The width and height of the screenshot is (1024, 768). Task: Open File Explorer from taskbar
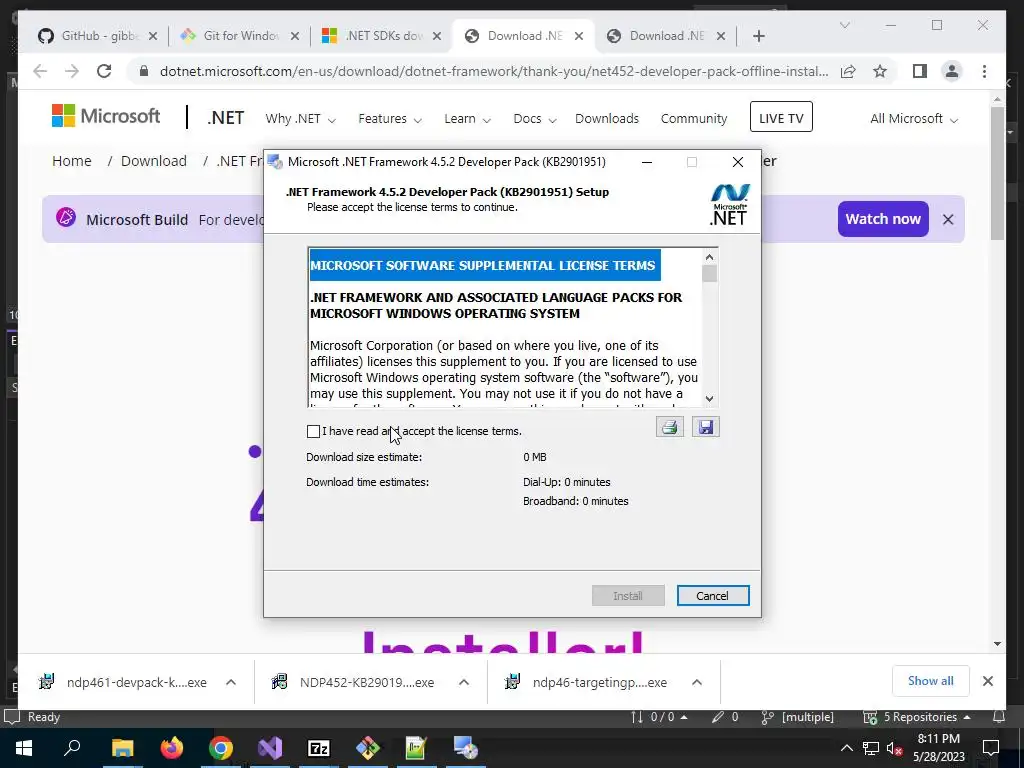(x=122, y=748)
